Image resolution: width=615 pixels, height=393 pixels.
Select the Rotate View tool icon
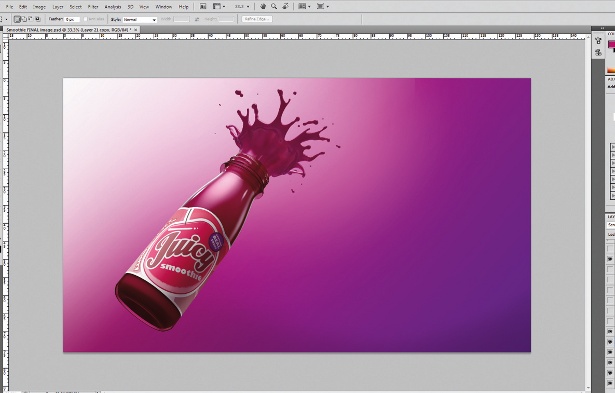[286, 6]
